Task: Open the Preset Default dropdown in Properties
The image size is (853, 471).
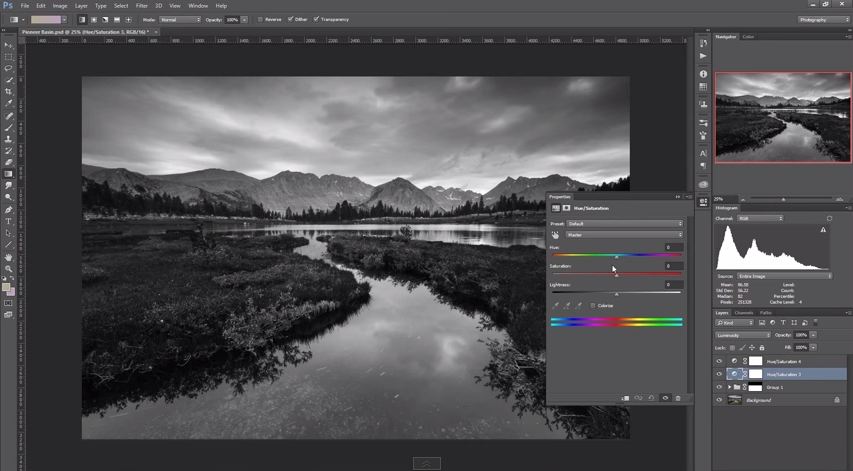Action: pyautogui.click(x=624, y=224)
